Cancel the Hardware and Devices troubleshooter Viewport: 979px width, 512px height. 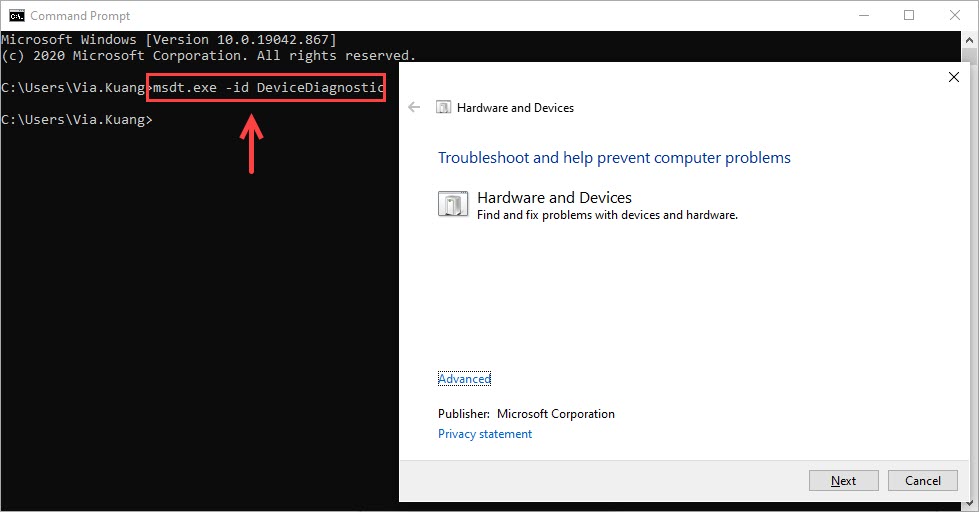922,480
